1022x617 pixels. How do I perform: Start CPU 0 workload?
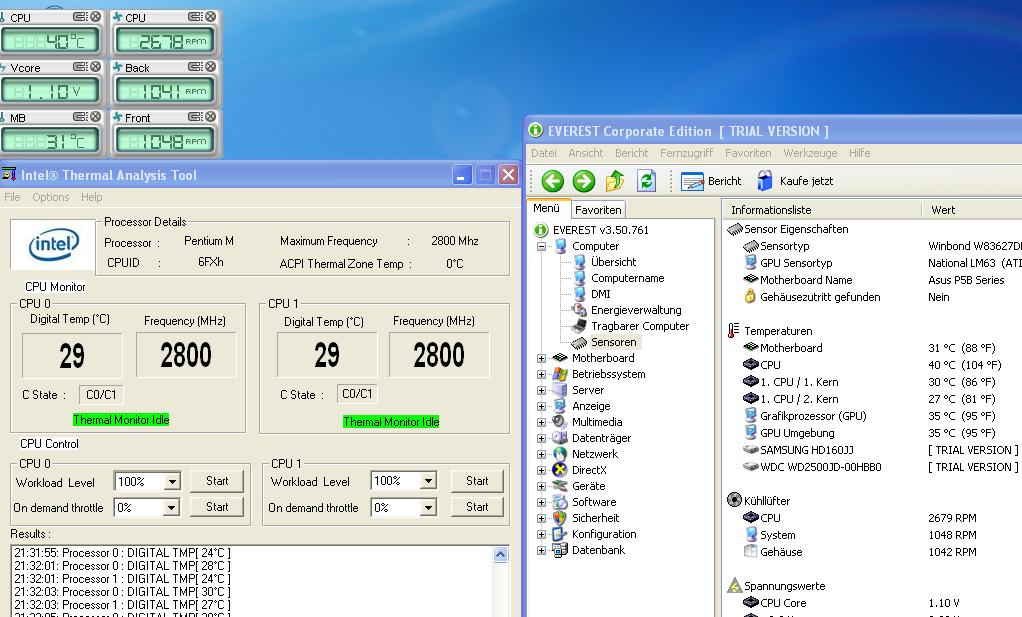point(217,481)
